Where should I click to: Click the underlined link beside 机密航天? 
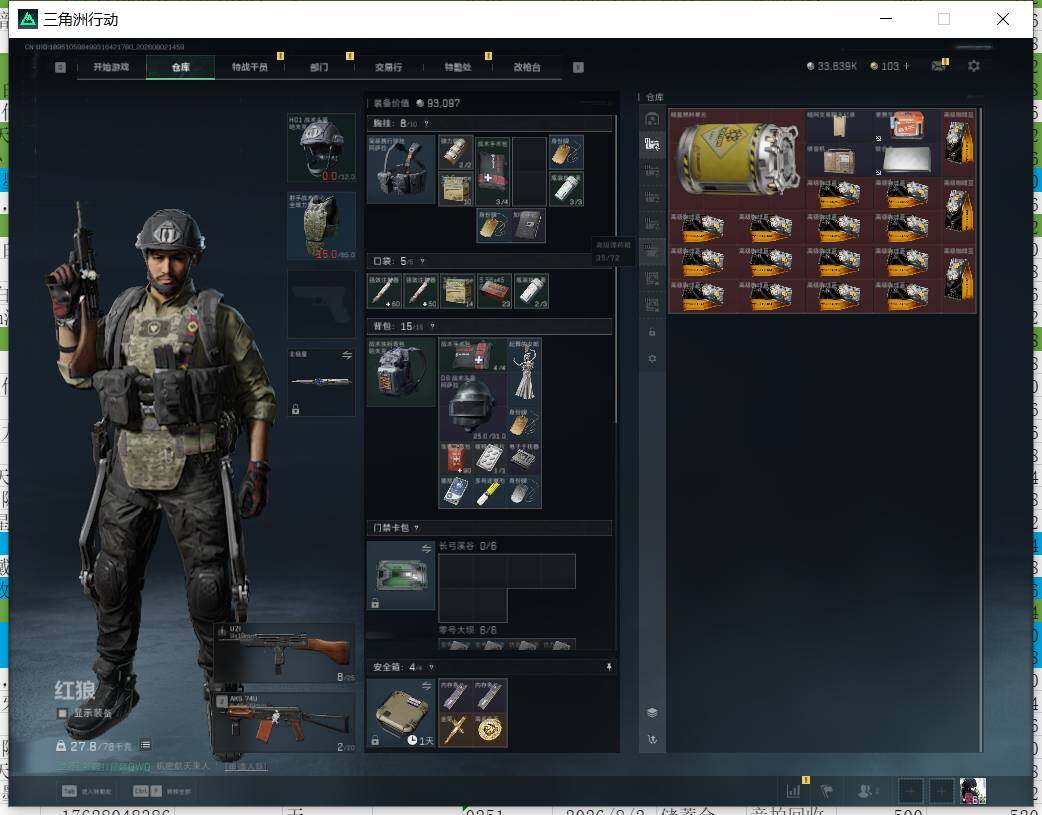tap(246, 766)
